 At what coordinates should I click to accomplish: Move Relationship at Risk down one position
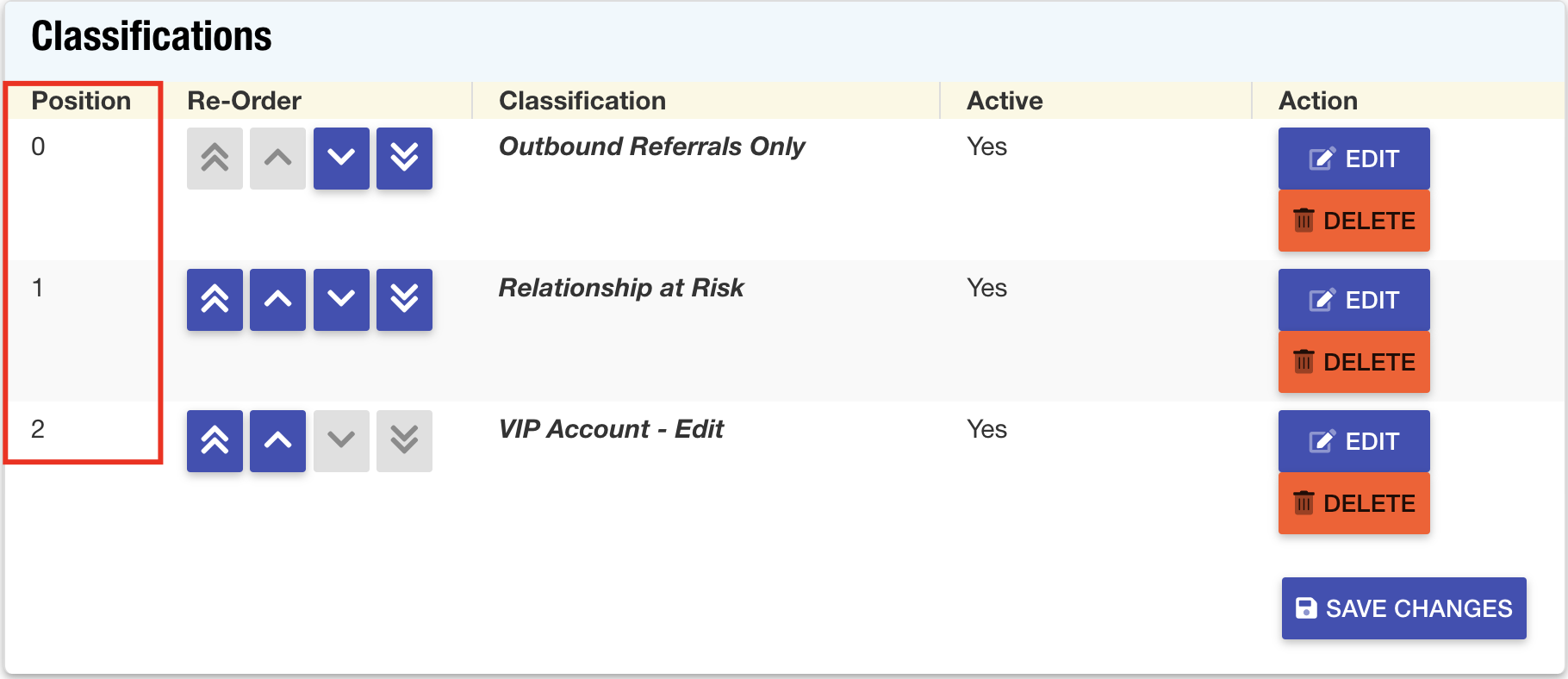pos(341,300)
